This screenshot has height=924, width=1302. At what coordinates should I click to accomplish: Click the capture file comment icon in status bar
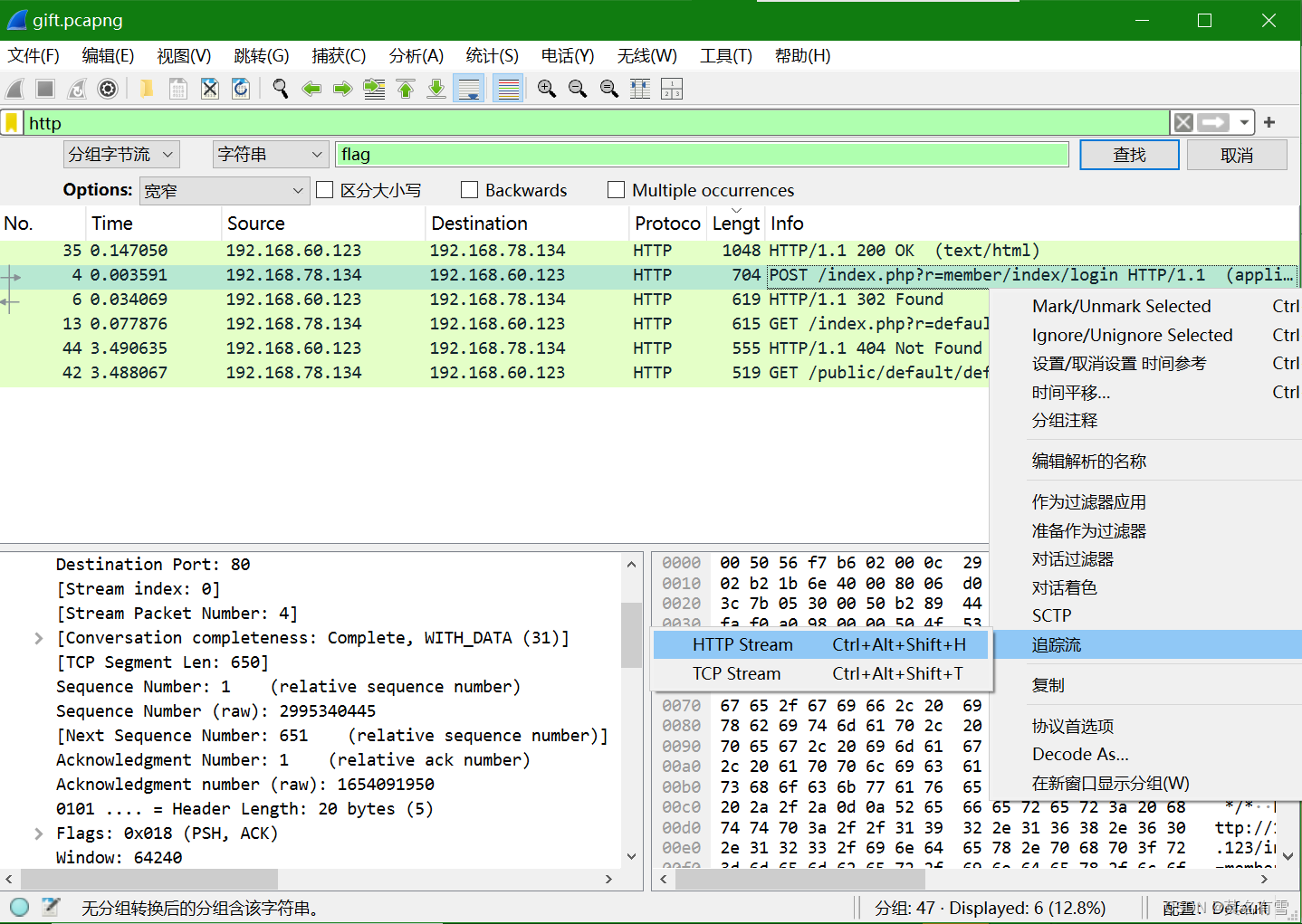[52, 907]
